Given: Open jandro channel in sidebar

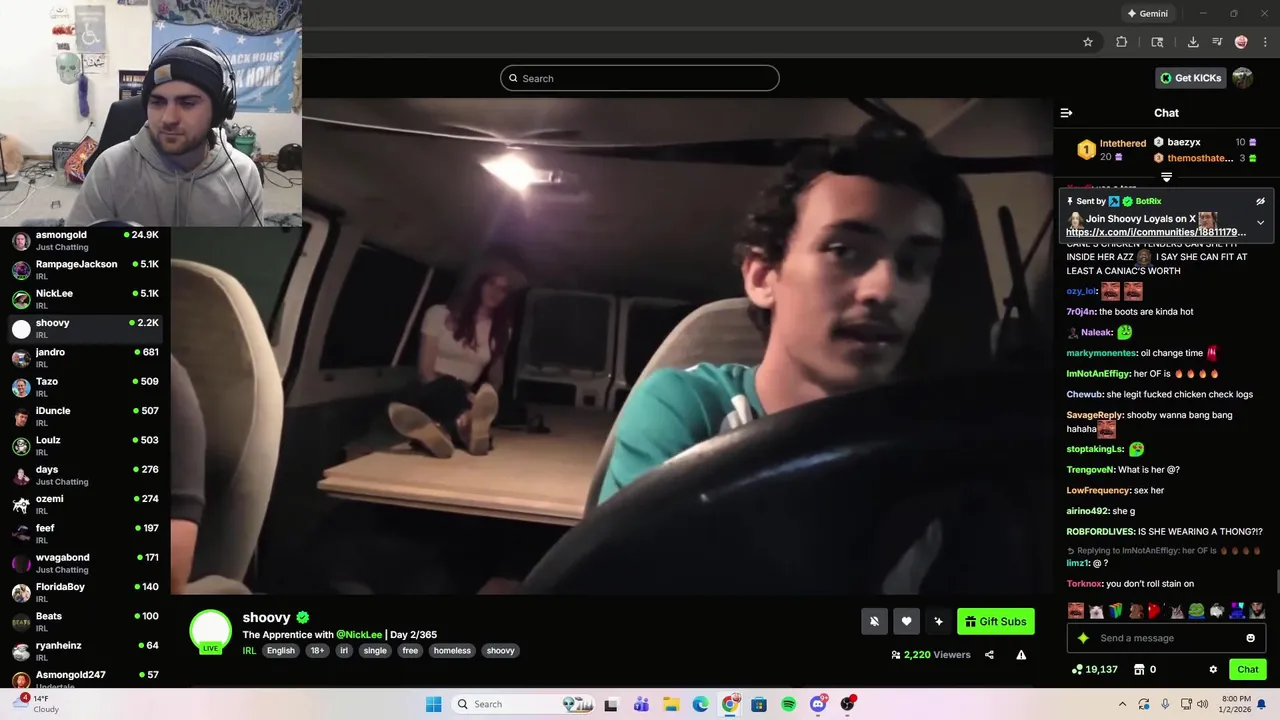Looking at the screenshot, I should point(85,358).
